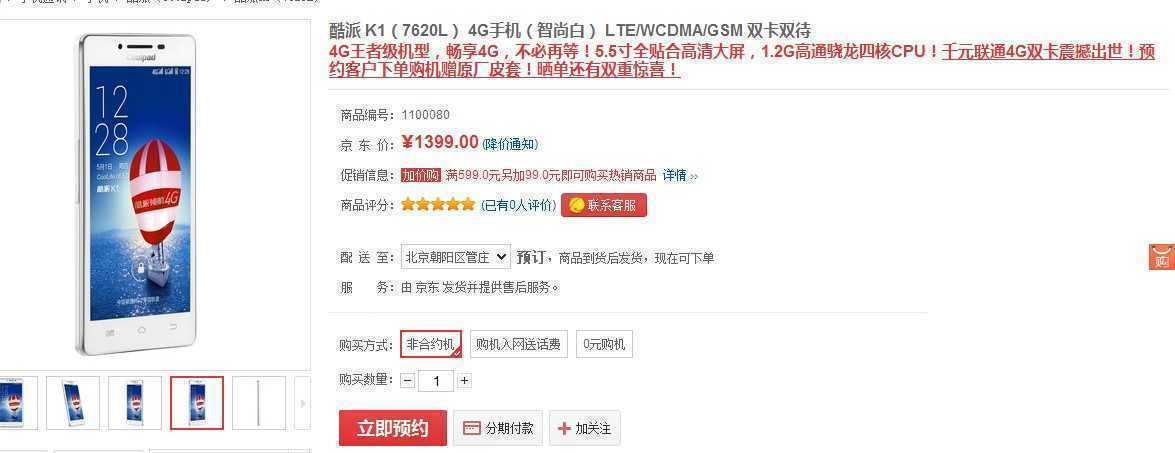Contact support via 联系客服 button
The width and height of the screenshot is (1175, 453).
pyautogui.click(x=603, y=205)
